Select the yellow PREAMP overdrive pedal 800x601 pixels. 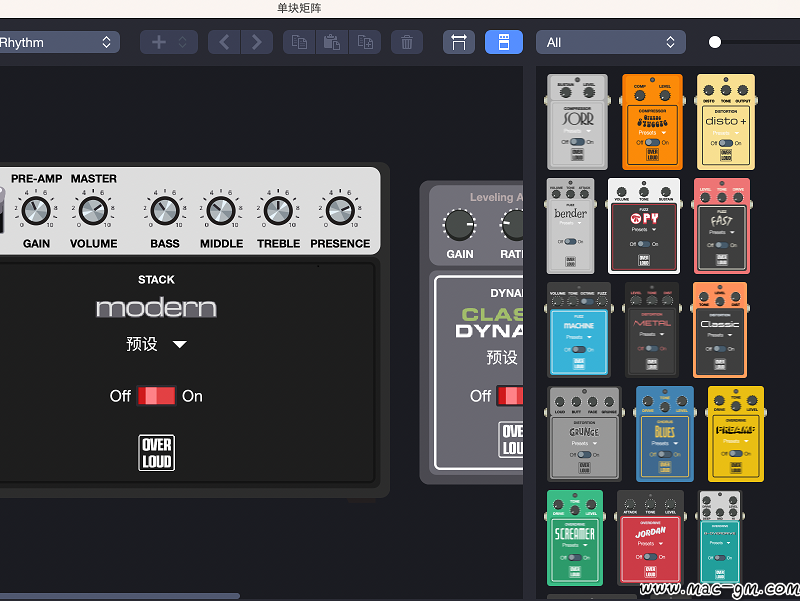pyautogui.click(x=736, y=434)
